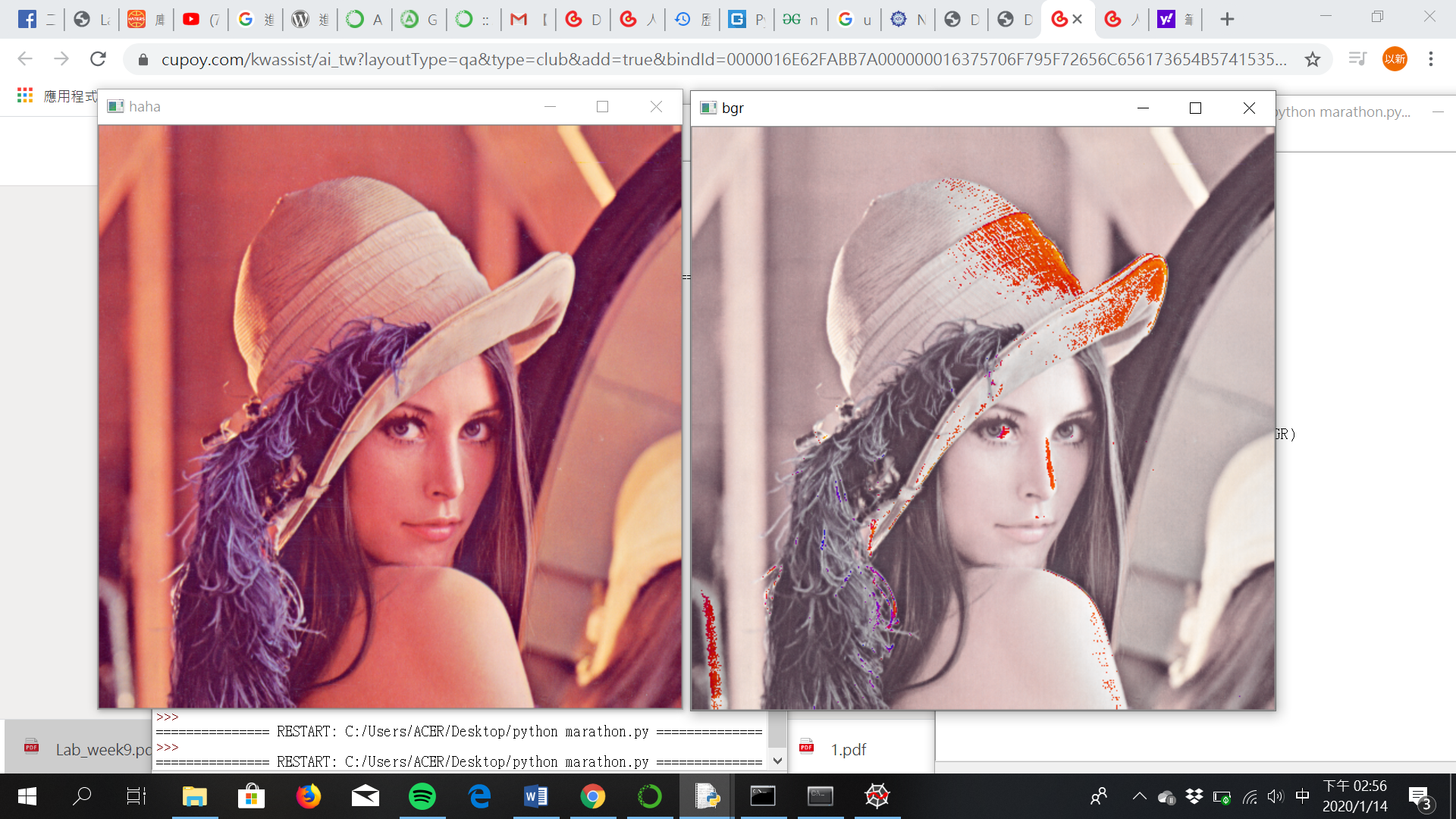Open the volume speaker tray icon

[1276, 796]
